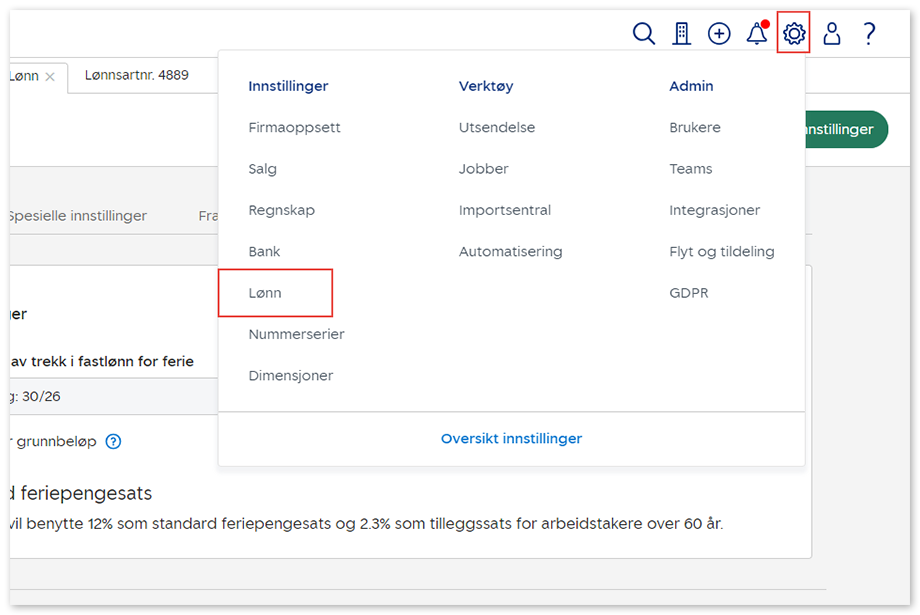
Task: Select Lønn in settings menu
Action: [x=265, y=293]
